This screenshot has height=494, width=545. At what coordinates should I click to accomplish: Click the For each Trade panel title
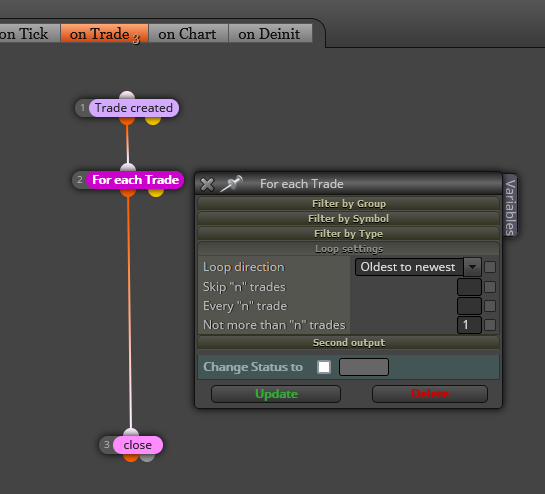[x=302, y=184]
